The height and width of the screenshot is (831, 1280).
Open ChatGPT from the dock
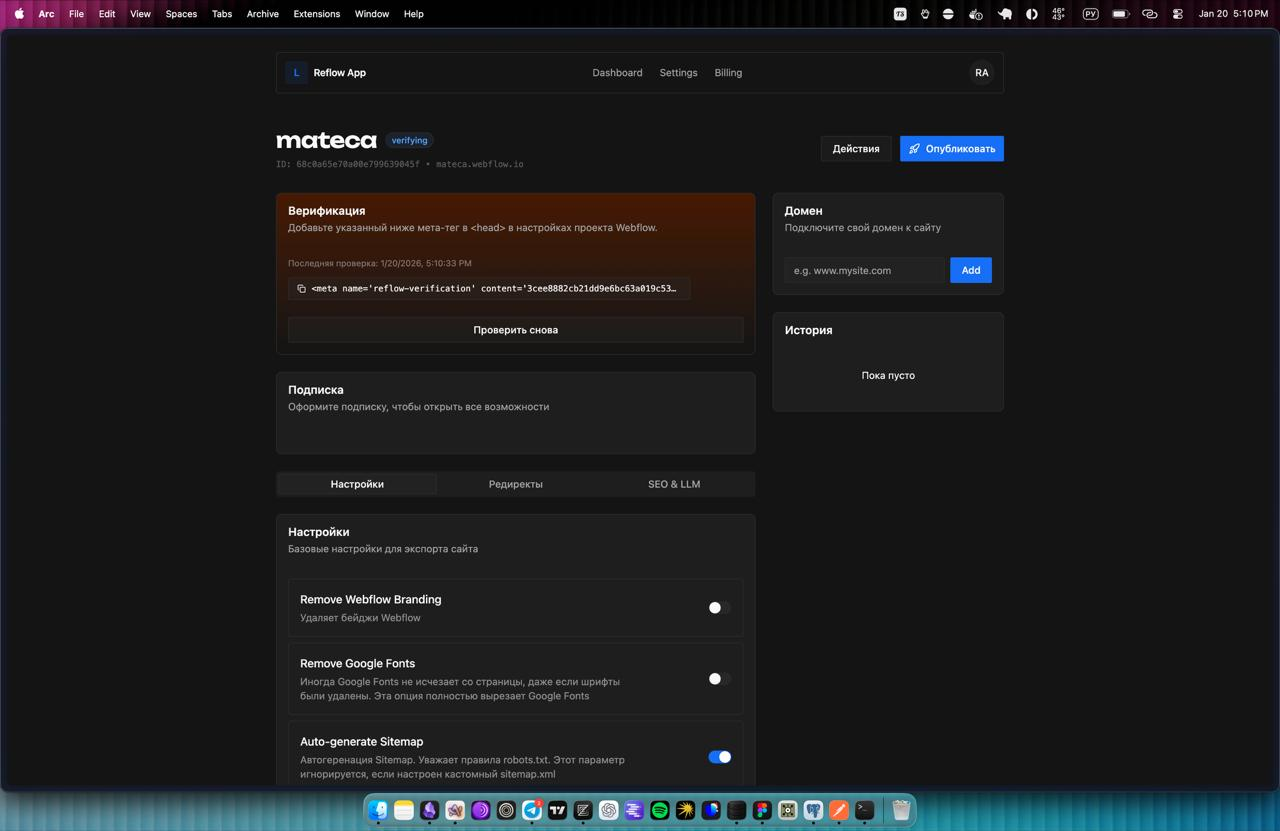click(x=608, y=810)
